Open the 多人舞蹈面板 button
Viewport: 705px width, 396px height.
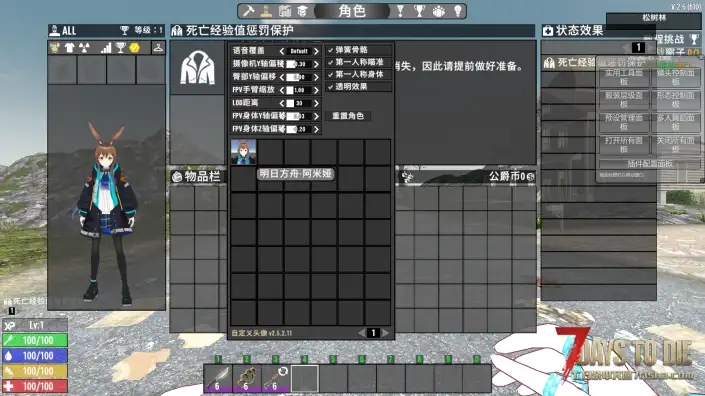click(x=675, y=122)
